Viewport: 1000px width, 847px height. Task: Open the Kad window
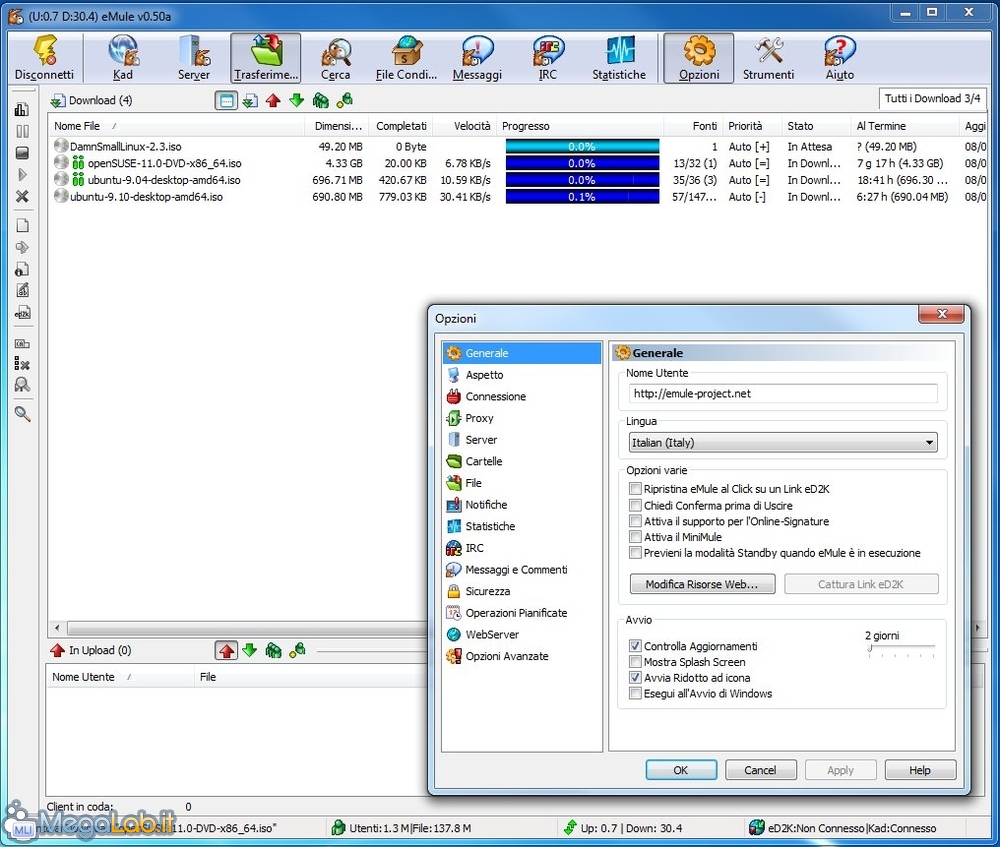(123, 58)
